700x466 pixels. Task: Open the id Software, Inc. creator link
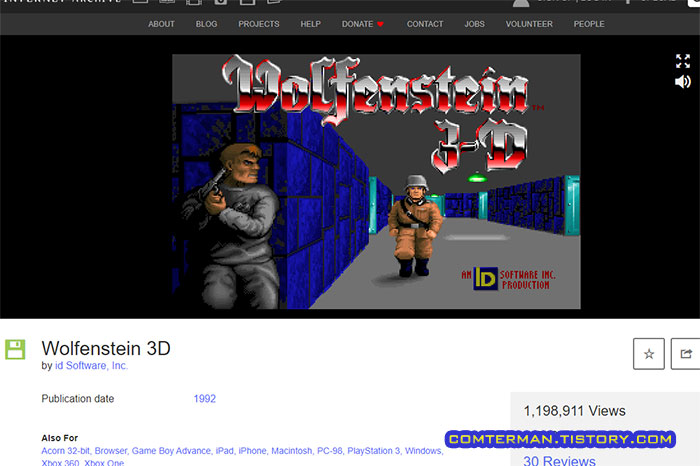pyautogui.click(x=91, y=366)
